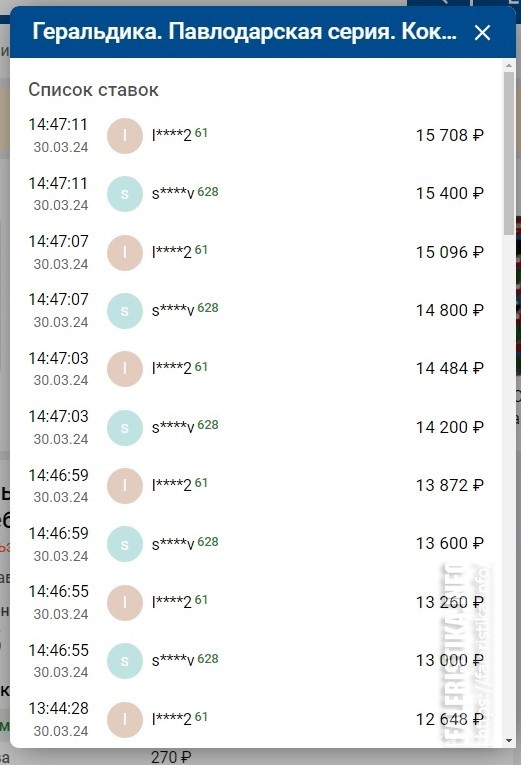The width and height of the screenshot is (521, 765).
Task: Click avatar of 15 708 ₽ bidder
Action: [x=125, y=136]
